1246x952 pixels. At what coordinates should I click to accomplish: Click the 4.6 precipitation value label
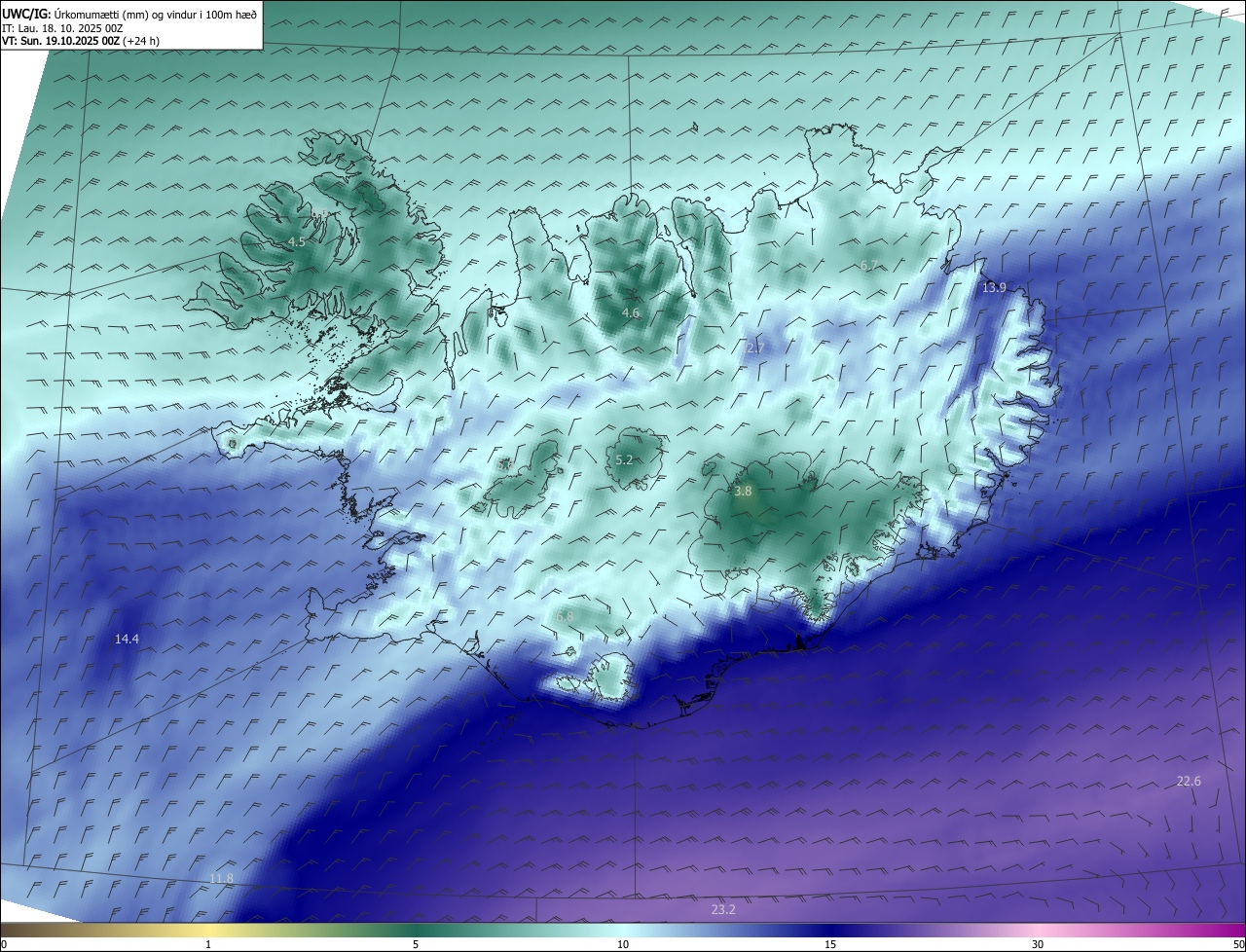tap(631, 312)
